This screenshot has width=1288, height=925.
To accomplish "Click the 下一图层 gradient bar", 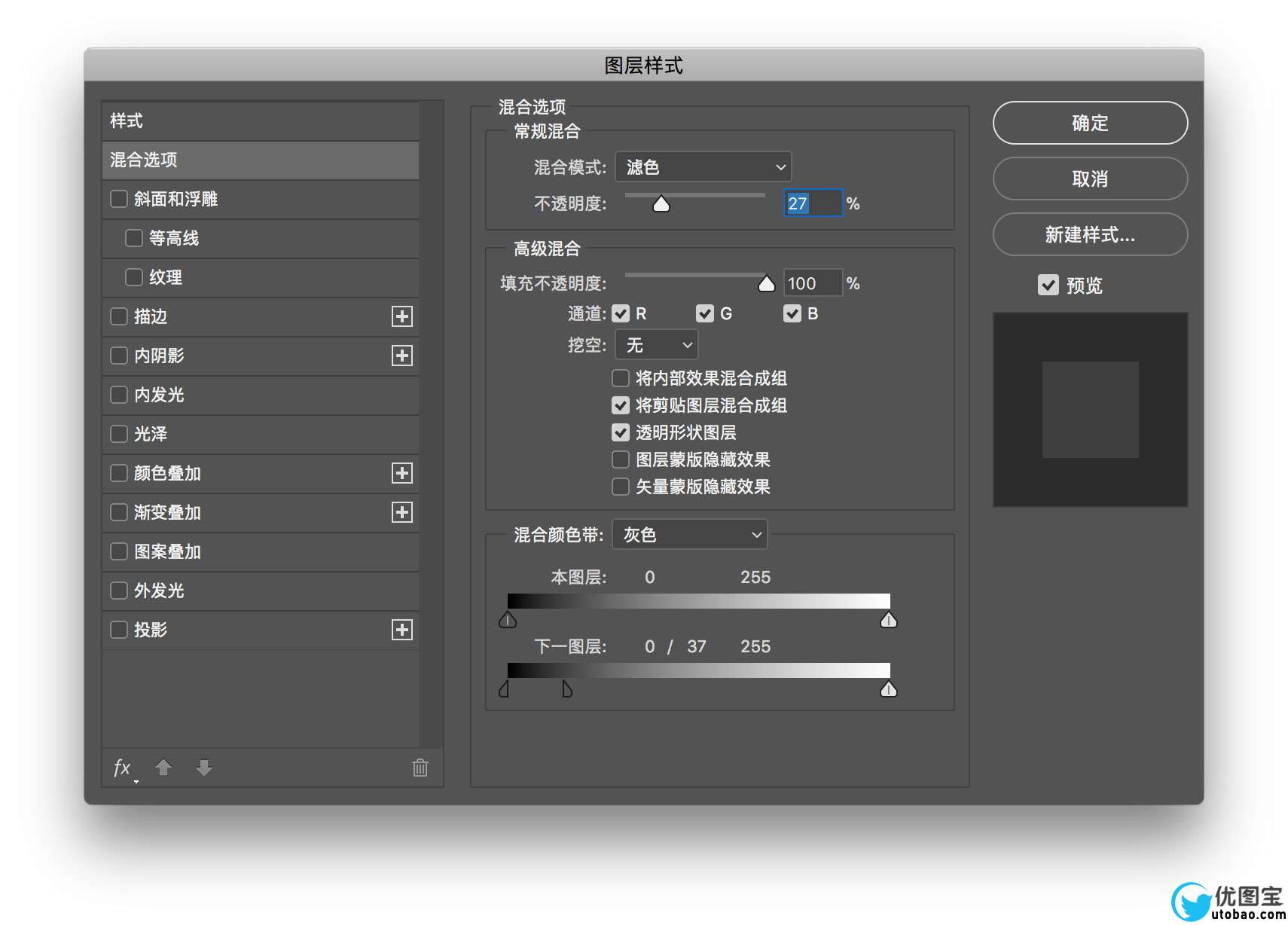I will [698, 670].
